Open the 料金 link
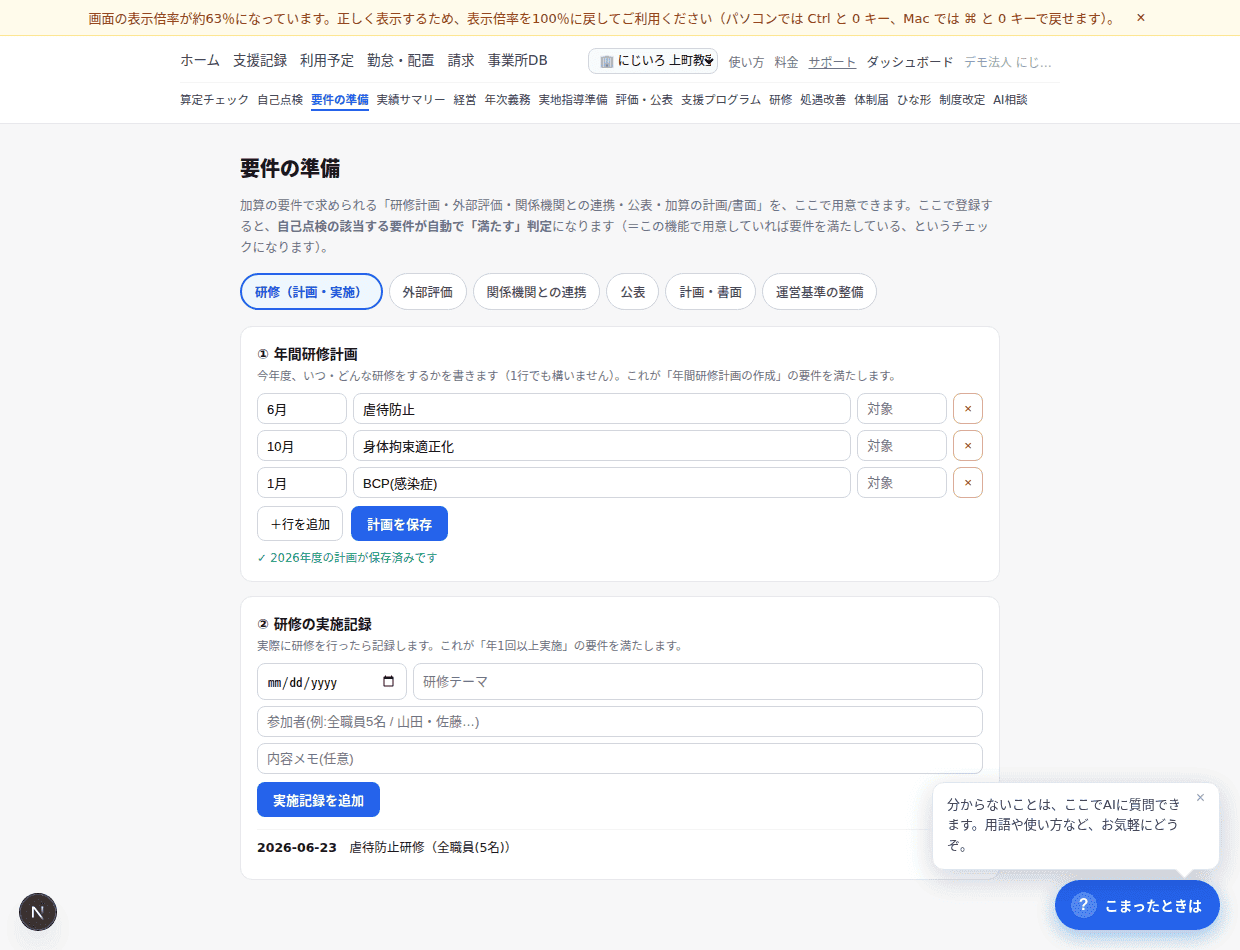This screenshot has height=950, width=1240. (787, 62)
